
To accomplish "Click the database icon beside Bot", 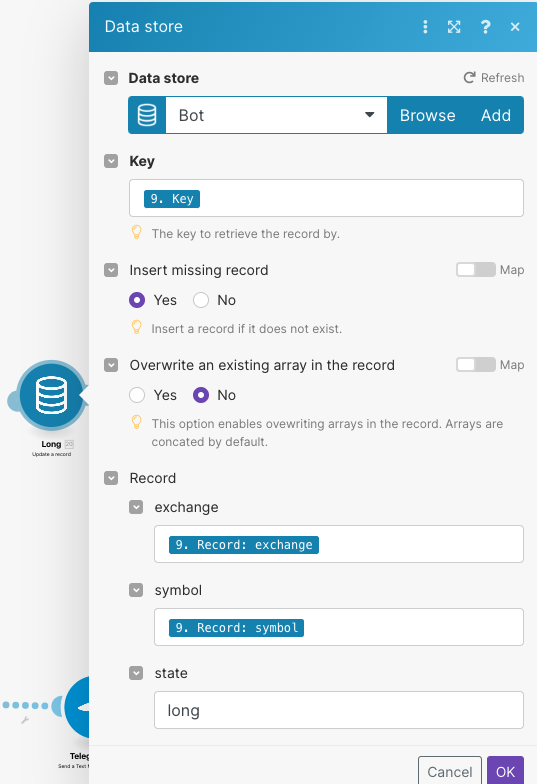I will (x=147, y=115).
